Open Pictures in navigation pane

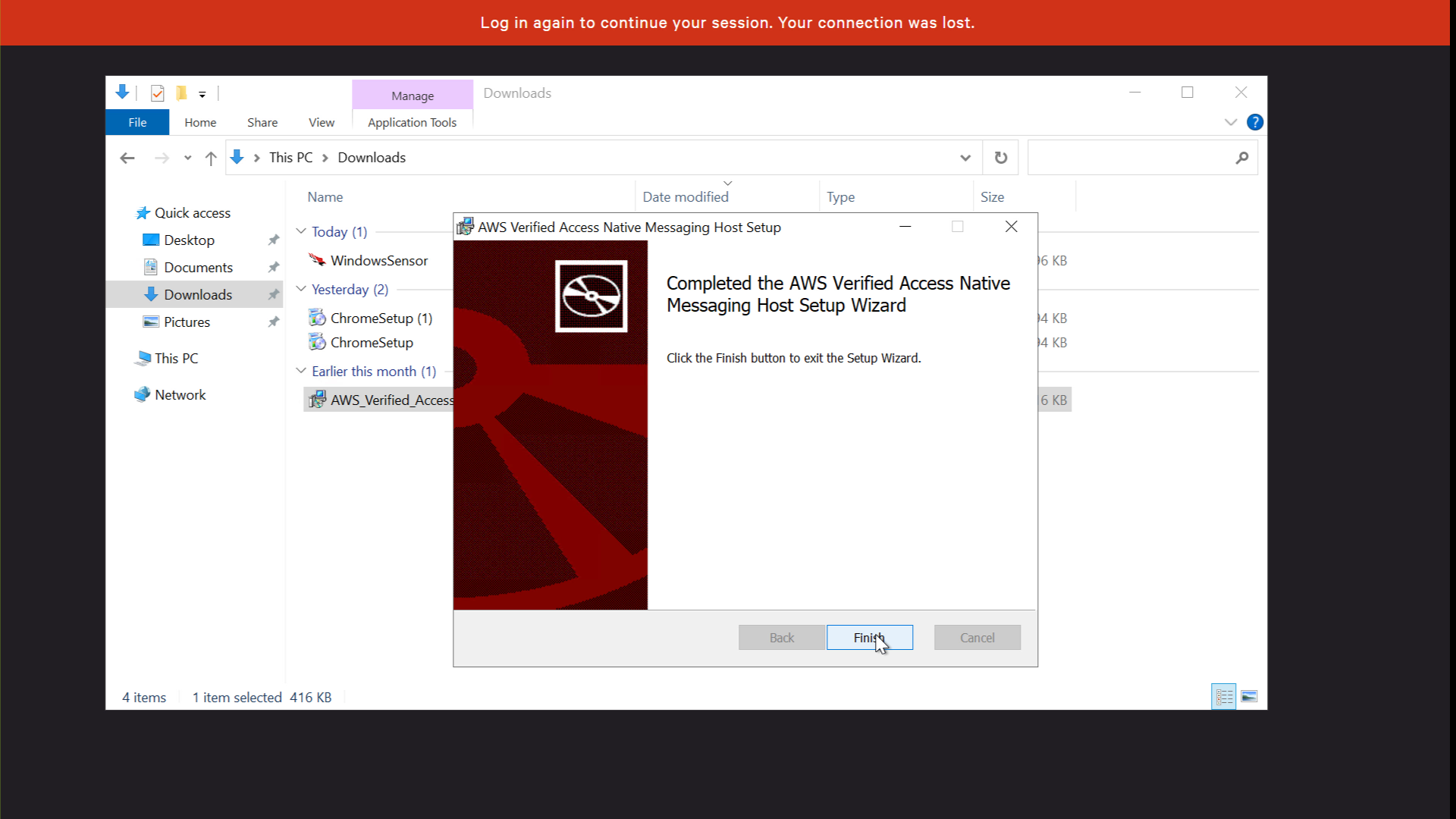point(187,322)
